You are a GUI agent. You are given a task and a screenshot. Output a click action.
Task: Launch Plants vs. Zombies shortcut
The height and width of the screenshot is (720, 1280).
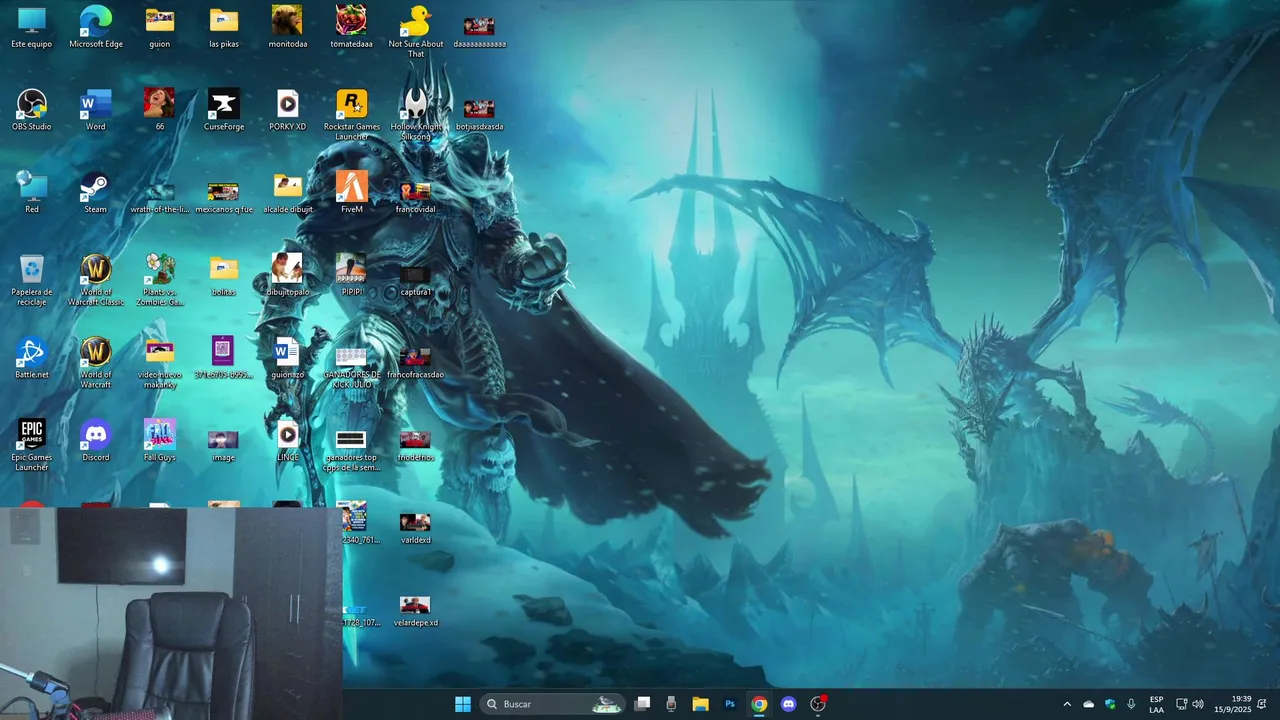click(x=160, y=280)
